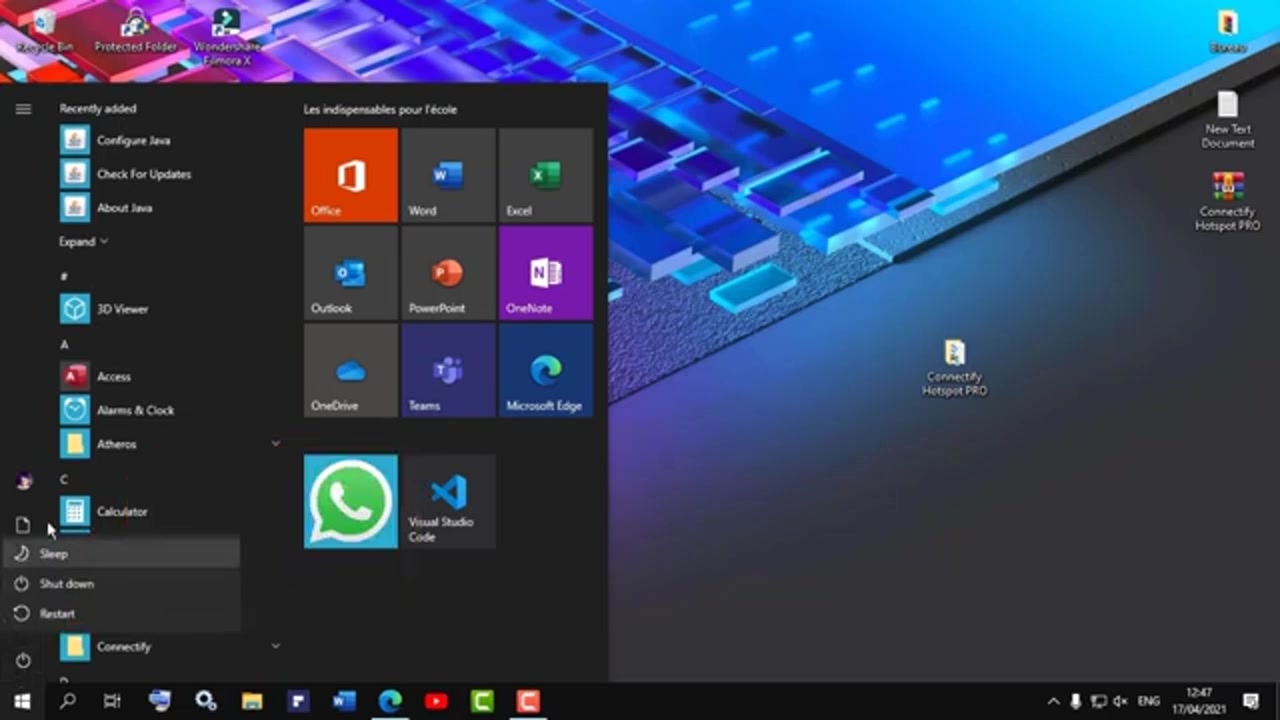Screen dimensions: 1280x720
Task: Launch the Visual Studio Code tile
Action: pos(448,501)
